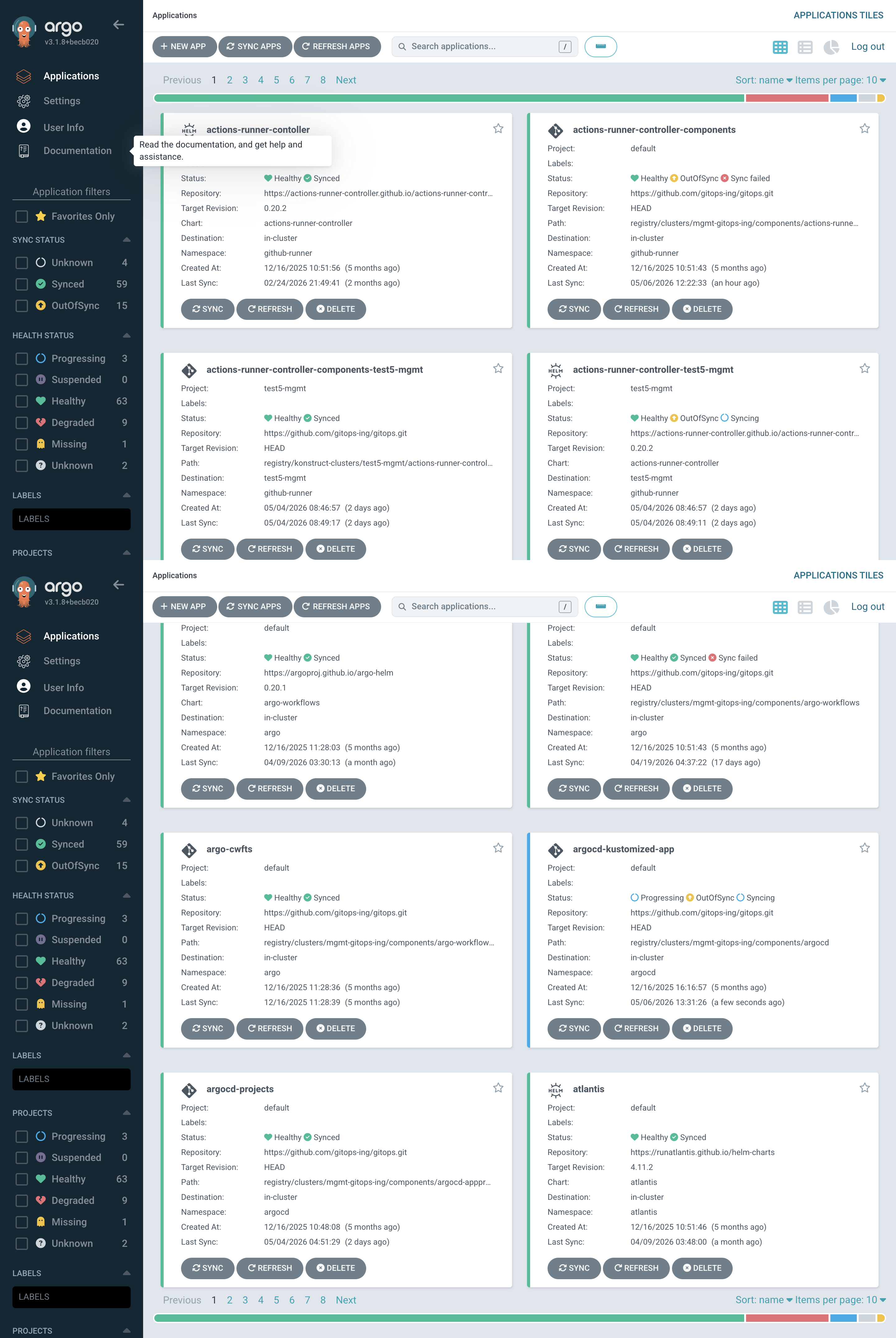Star the actions-runner-contoller application
896x1338 pixels.
[x=498, y=129]
